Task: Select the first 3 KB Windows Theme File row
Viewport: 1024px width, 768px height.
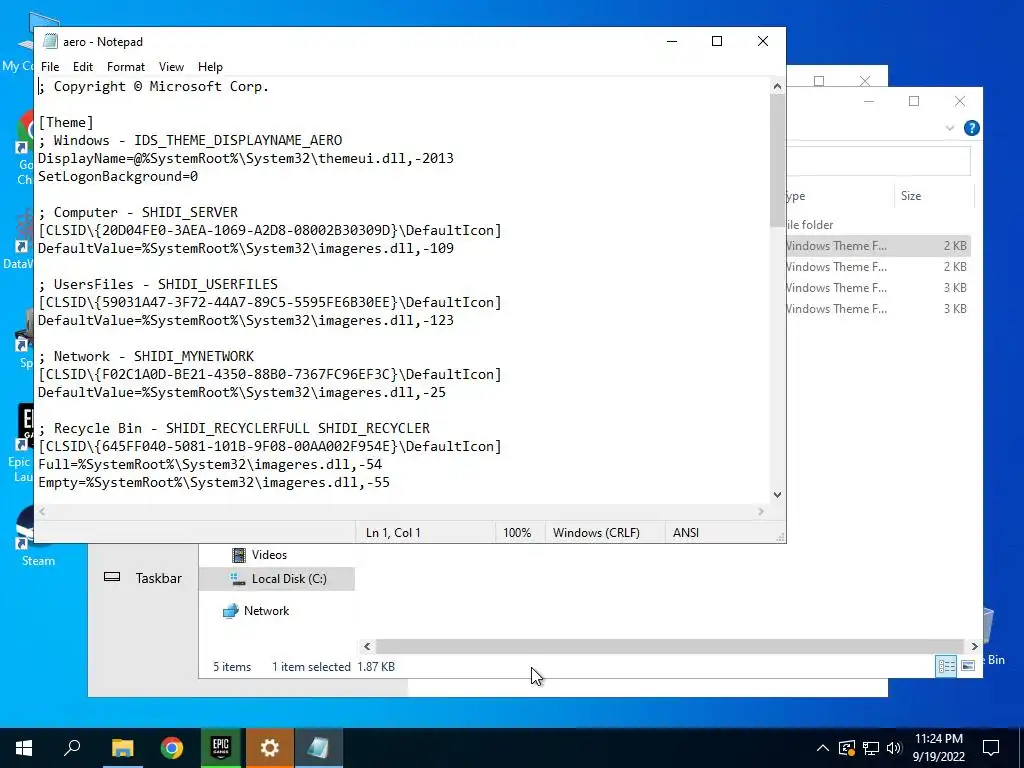Action: 878,287
